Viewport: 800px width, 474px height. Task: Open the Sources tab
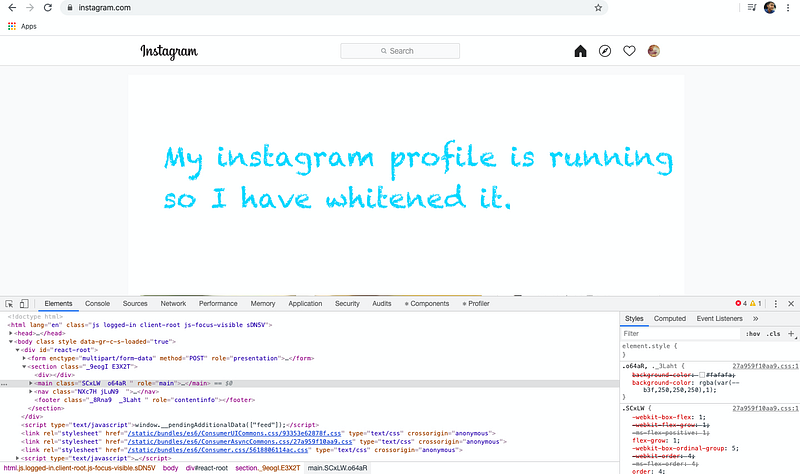(135, 304)
